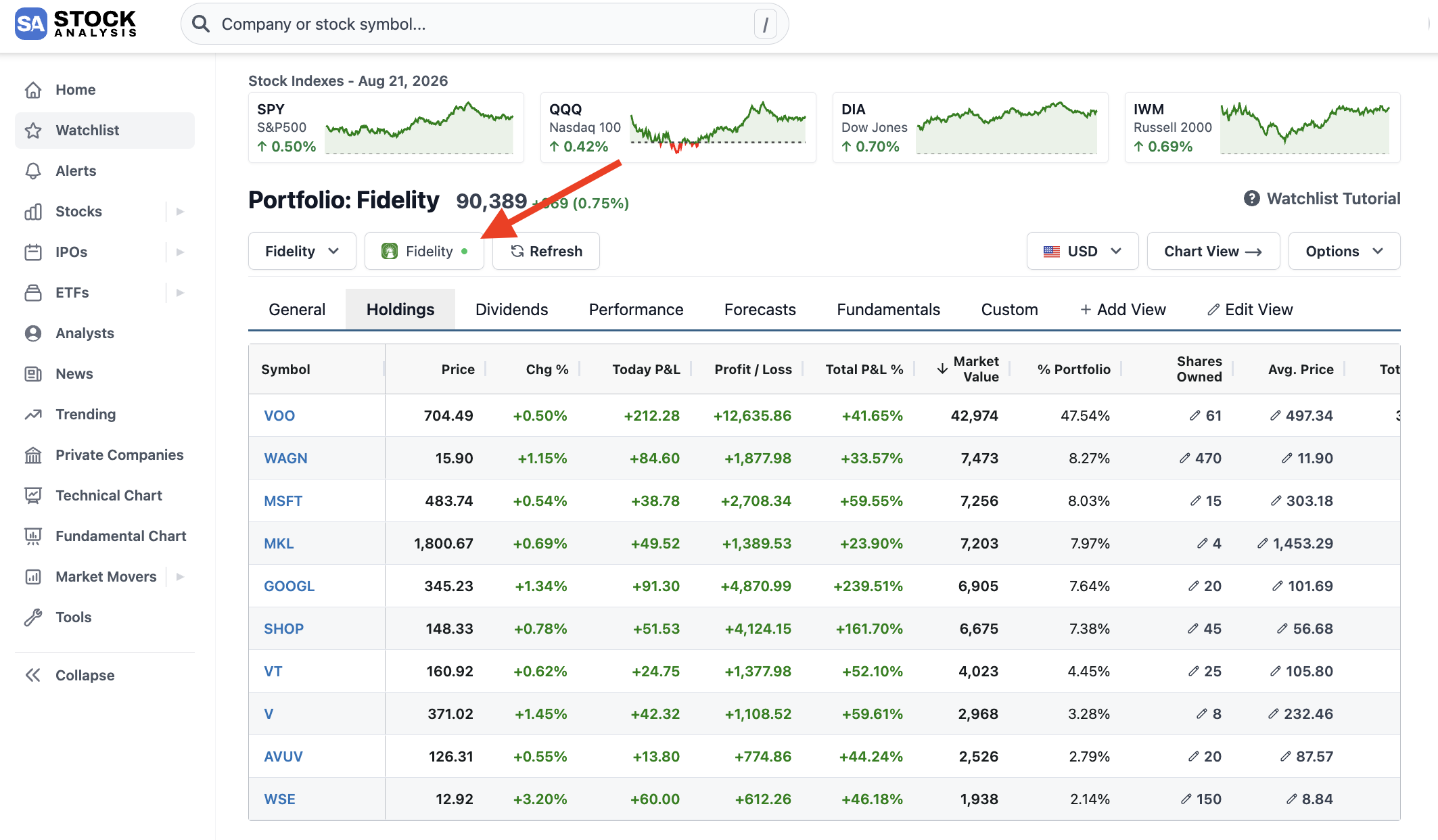
Task: Open the SHOP symbol link
Action: pos(283,628)
